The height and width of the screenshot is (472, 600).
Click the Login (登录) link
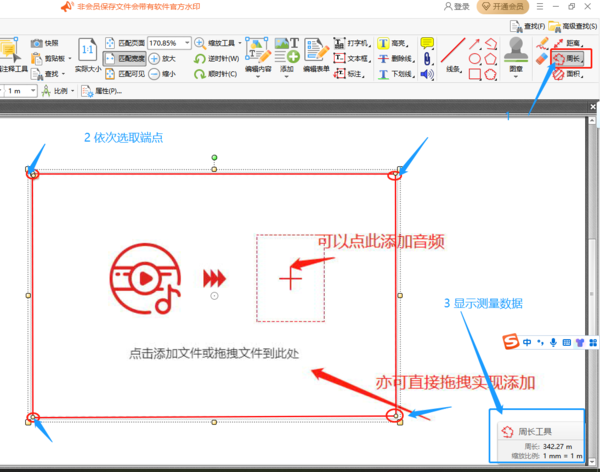point(457,7)
